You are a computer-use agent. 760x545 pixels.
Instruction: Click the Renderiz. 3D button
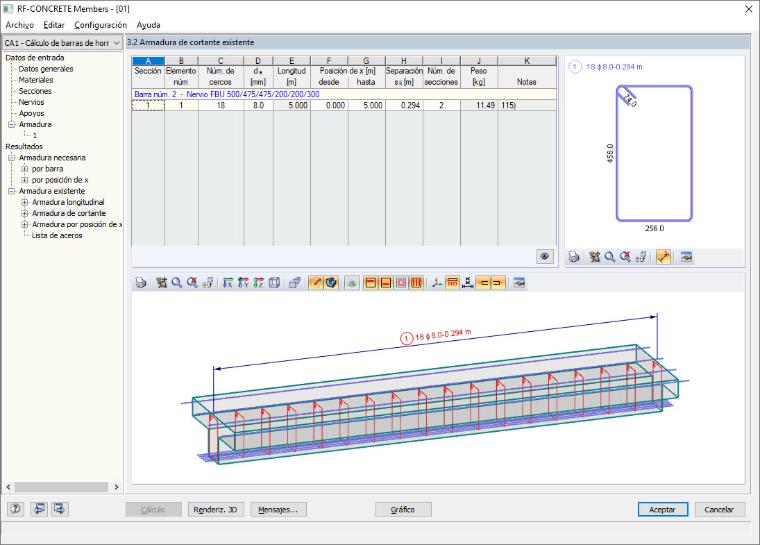[x=215, y=510]
